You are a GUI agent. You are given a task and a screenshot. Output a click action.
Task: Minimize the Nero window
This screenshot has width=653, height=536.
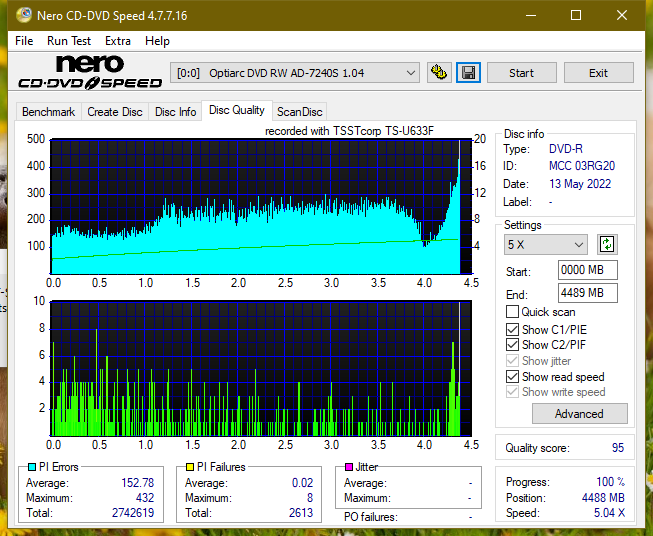coord(531,15)
